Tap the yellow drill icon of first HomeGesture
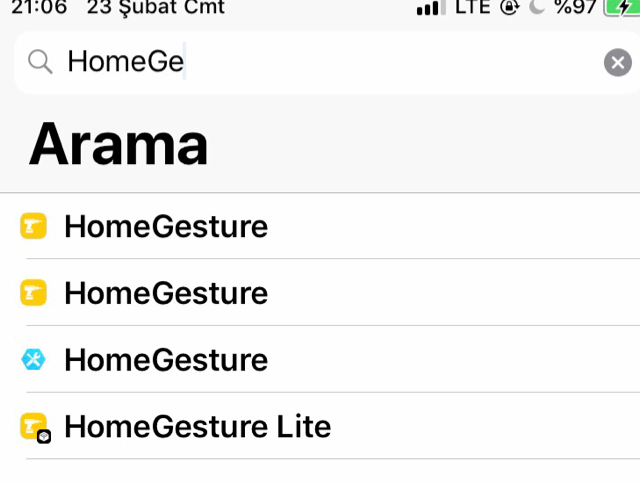This screenshot has height=484, width=640. point(34,227)
